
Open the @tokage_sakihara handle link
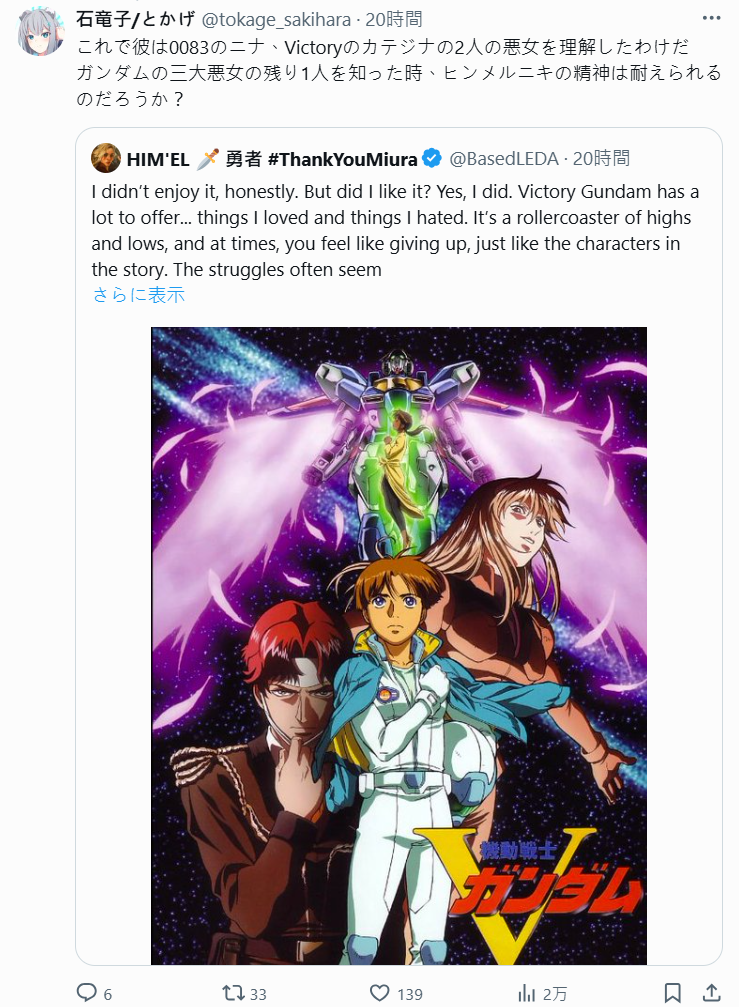(x=276, y=20)
